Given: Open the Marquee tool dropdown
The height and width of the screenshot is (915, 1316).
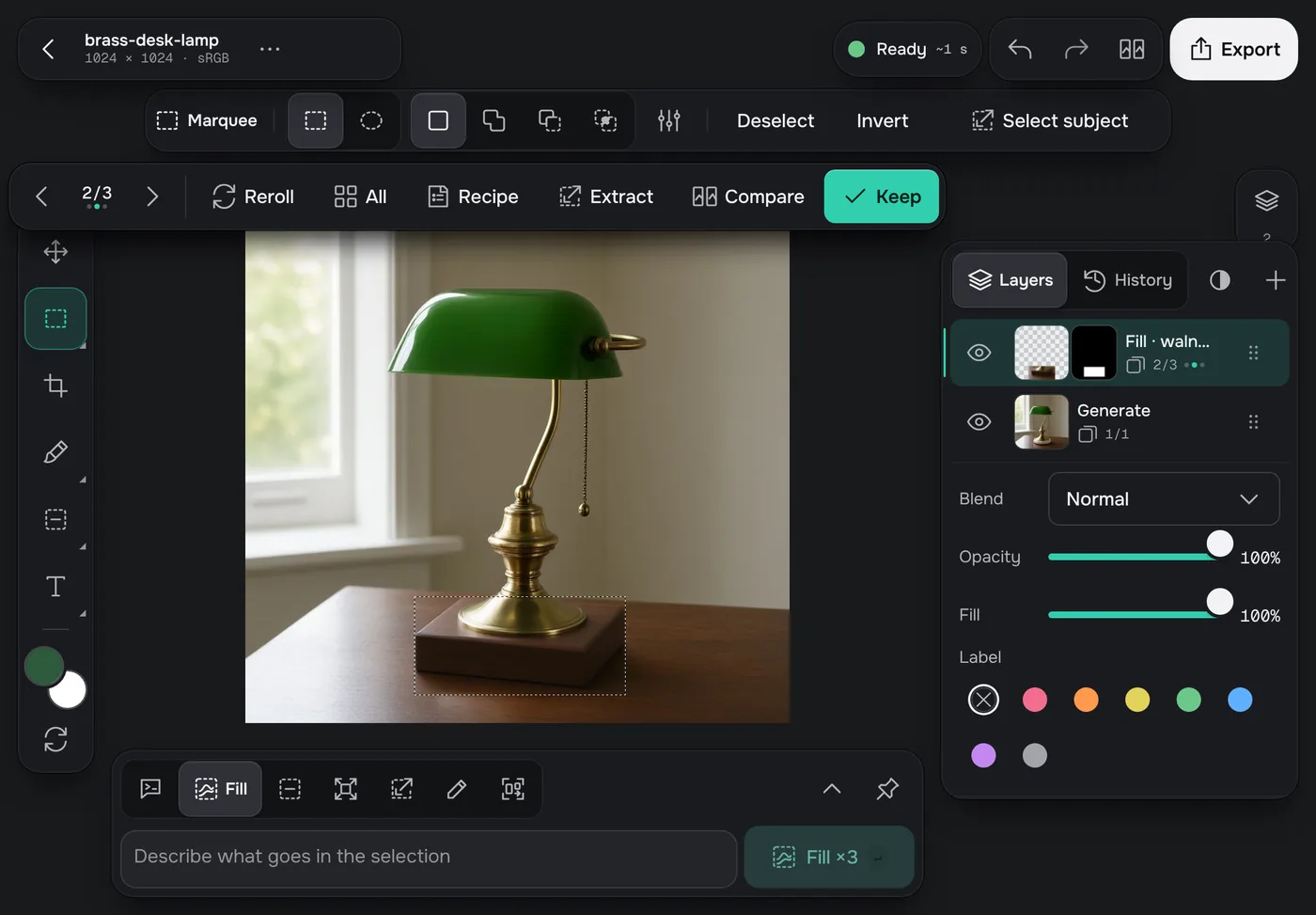Looking at the screenshot, I should 207,120.
